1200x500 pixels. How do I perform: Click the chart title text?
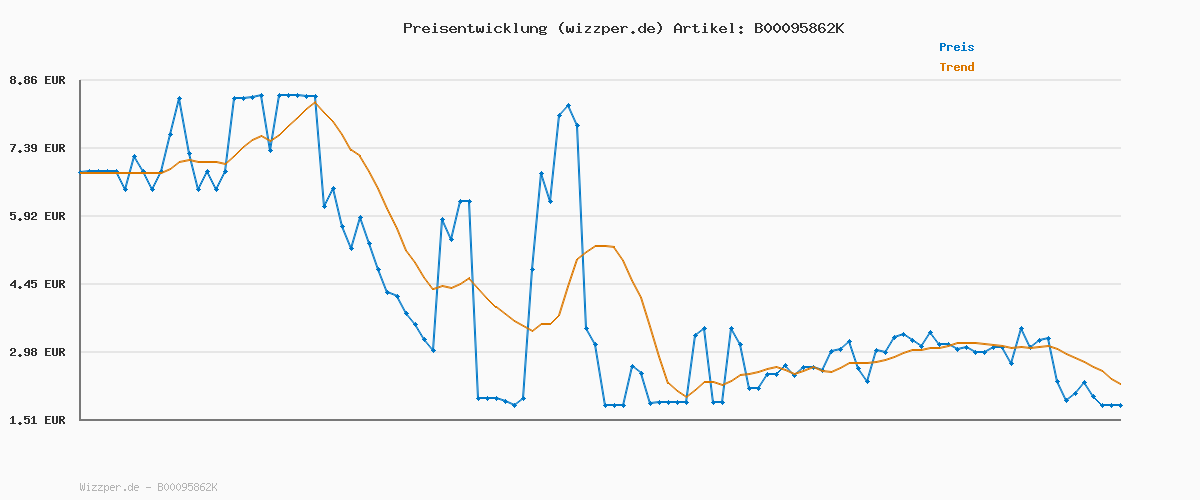click(x=623, y=28)
